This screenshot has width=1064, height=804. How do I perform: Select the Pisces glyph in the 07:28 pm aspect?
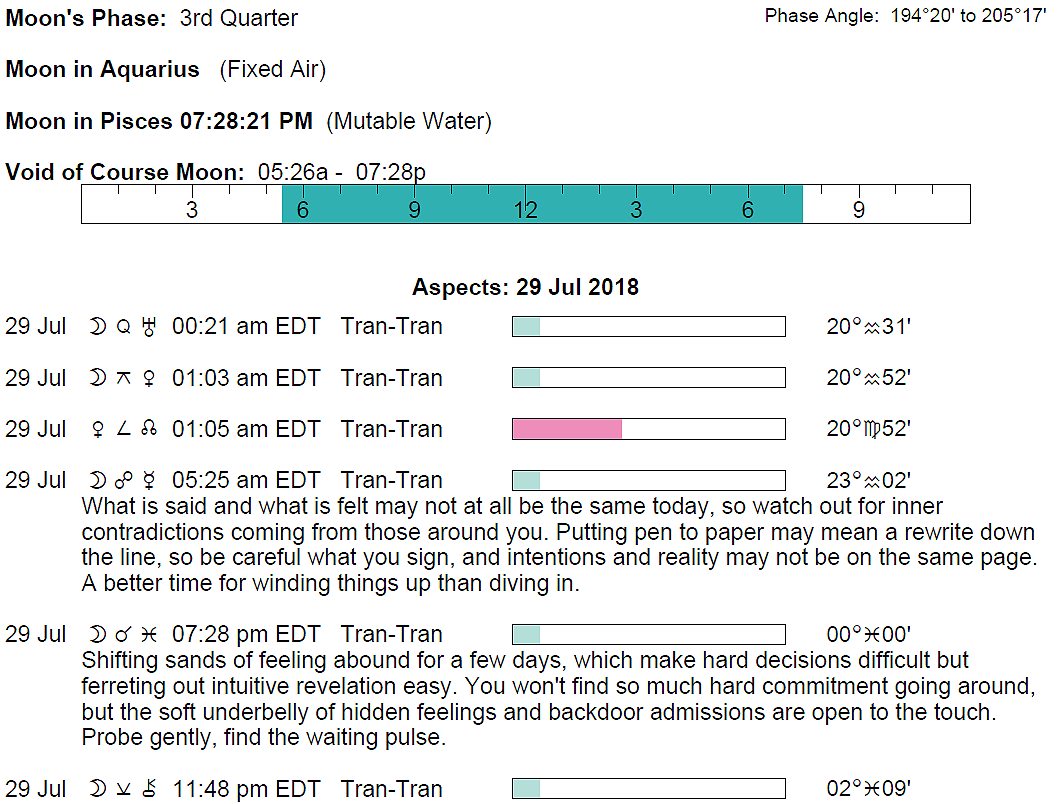[x=150, y=635]
